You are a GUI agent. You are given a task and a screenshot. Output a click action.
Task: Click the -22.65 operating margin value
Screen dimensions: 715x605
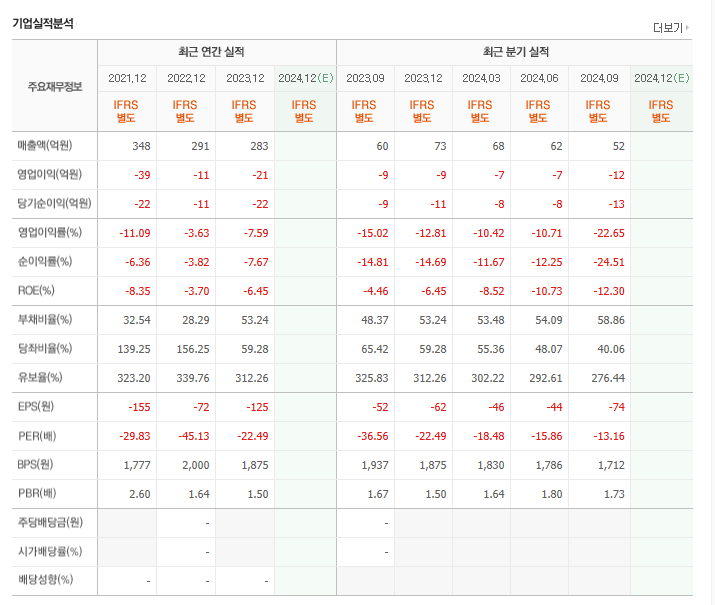click(x=609, y=233)
